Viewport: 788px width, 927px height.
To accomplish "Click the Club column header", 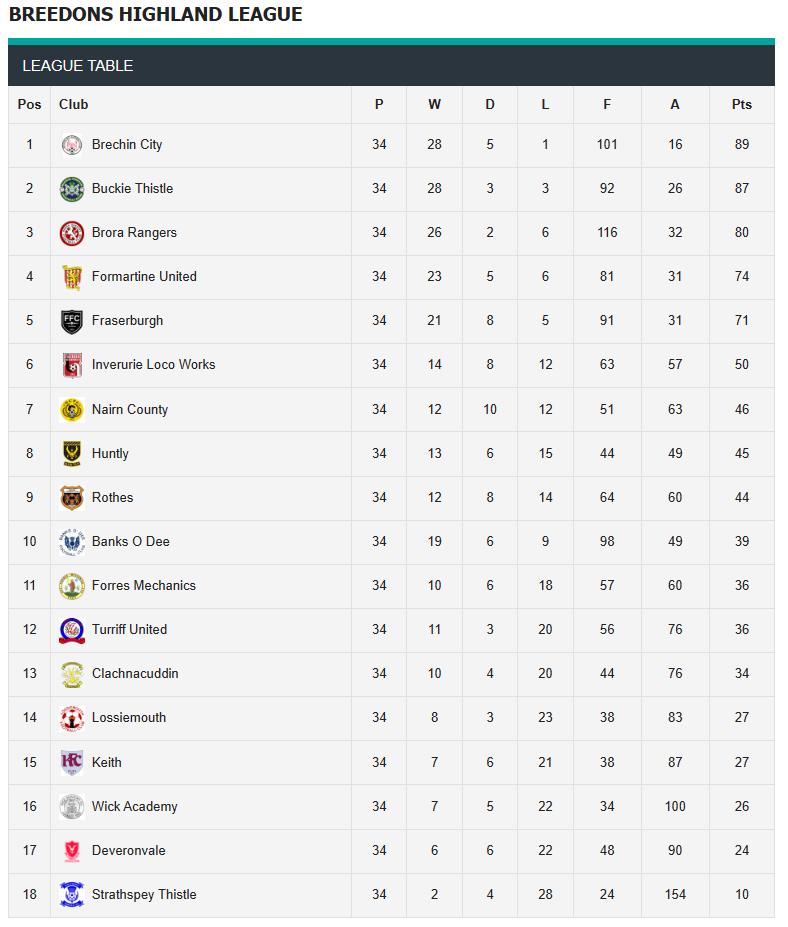I will tap(74, 105).
